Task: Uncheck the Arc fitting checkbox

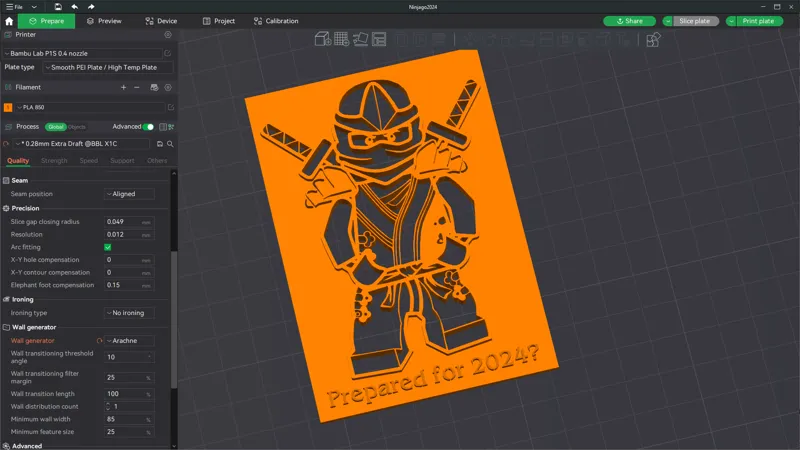Action: click(108, 247)
